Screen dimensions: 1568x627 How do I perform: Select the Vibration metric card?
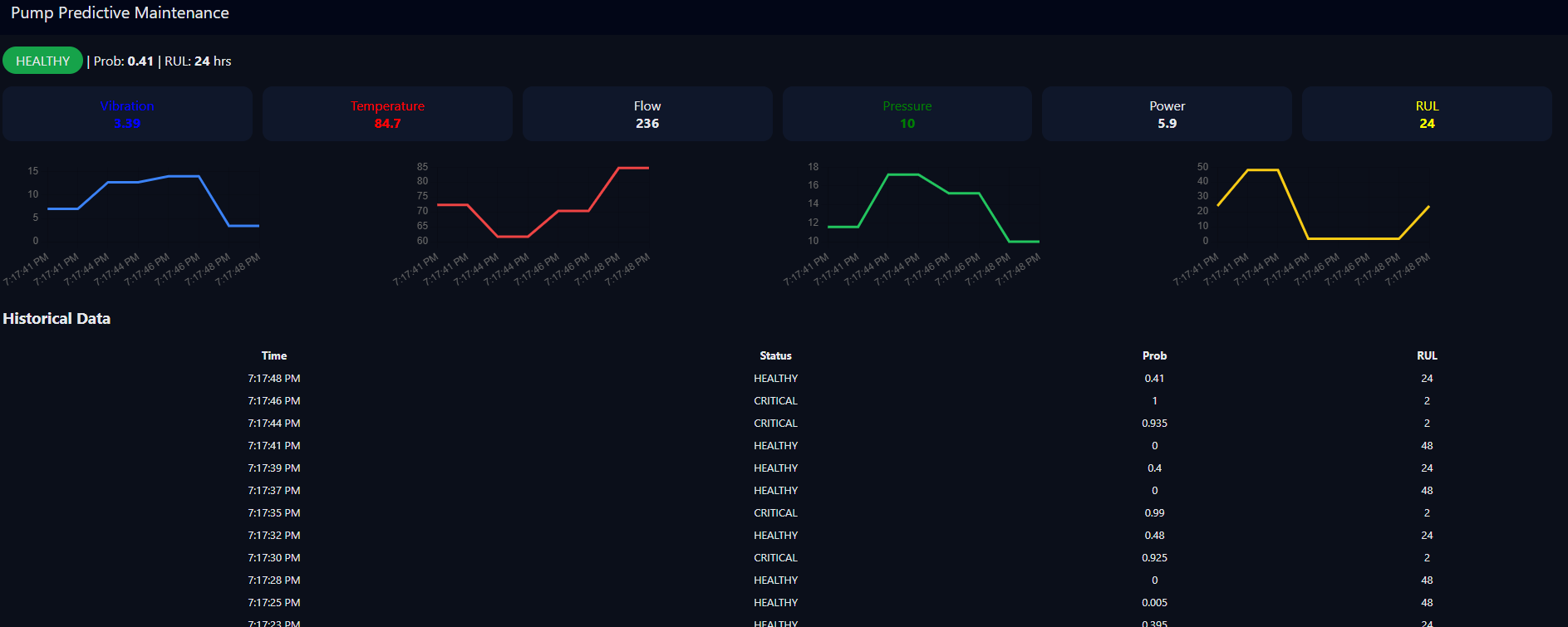127,114
